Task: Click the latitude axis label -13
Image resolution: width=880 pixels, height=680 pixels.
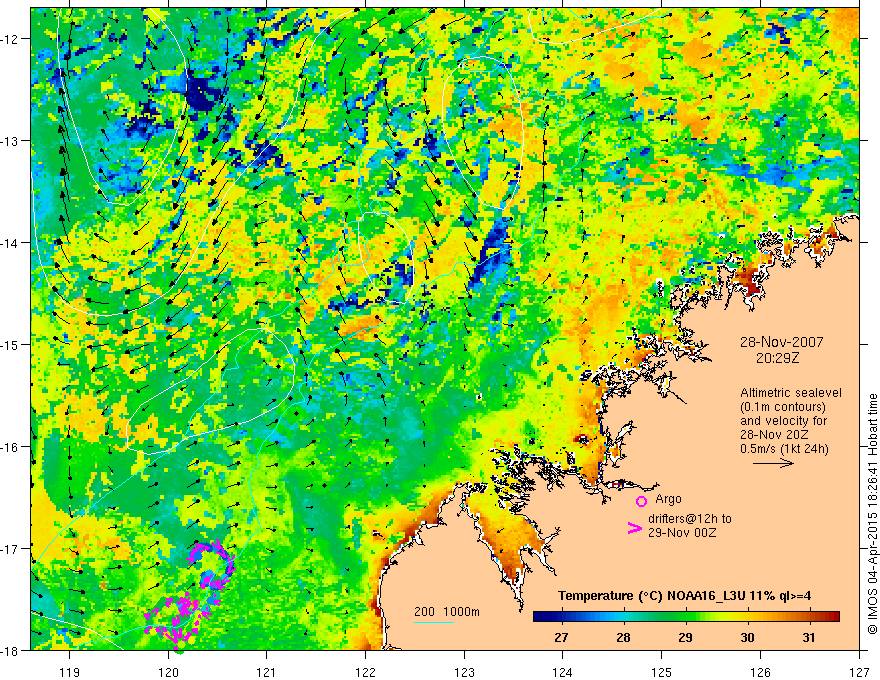Action: [11, 141]
